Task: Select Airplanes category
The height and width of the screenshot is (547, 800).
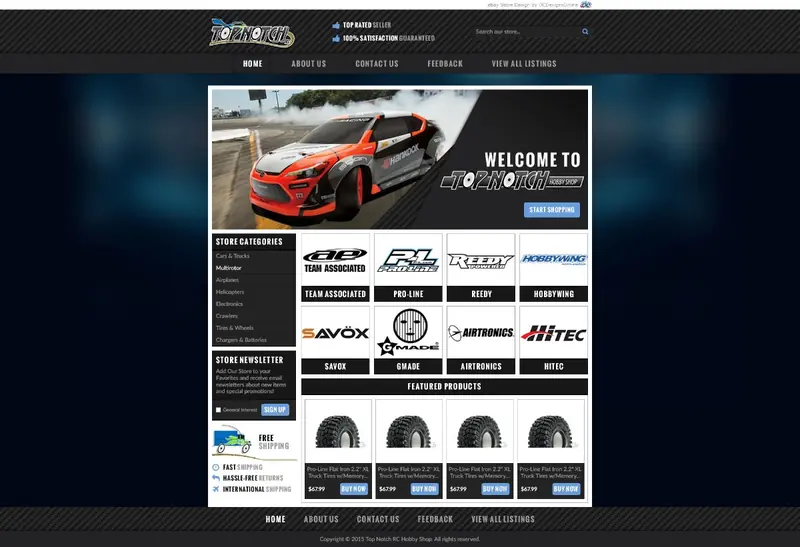Action: pos(227,280)
